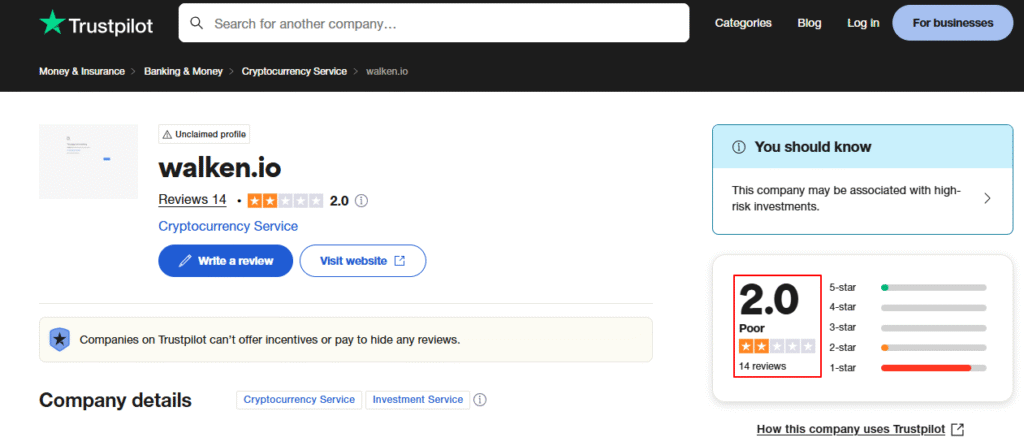
Task: Go to Cryptocurrency Service breadcrumb
Action: click(x=294, y=71)
